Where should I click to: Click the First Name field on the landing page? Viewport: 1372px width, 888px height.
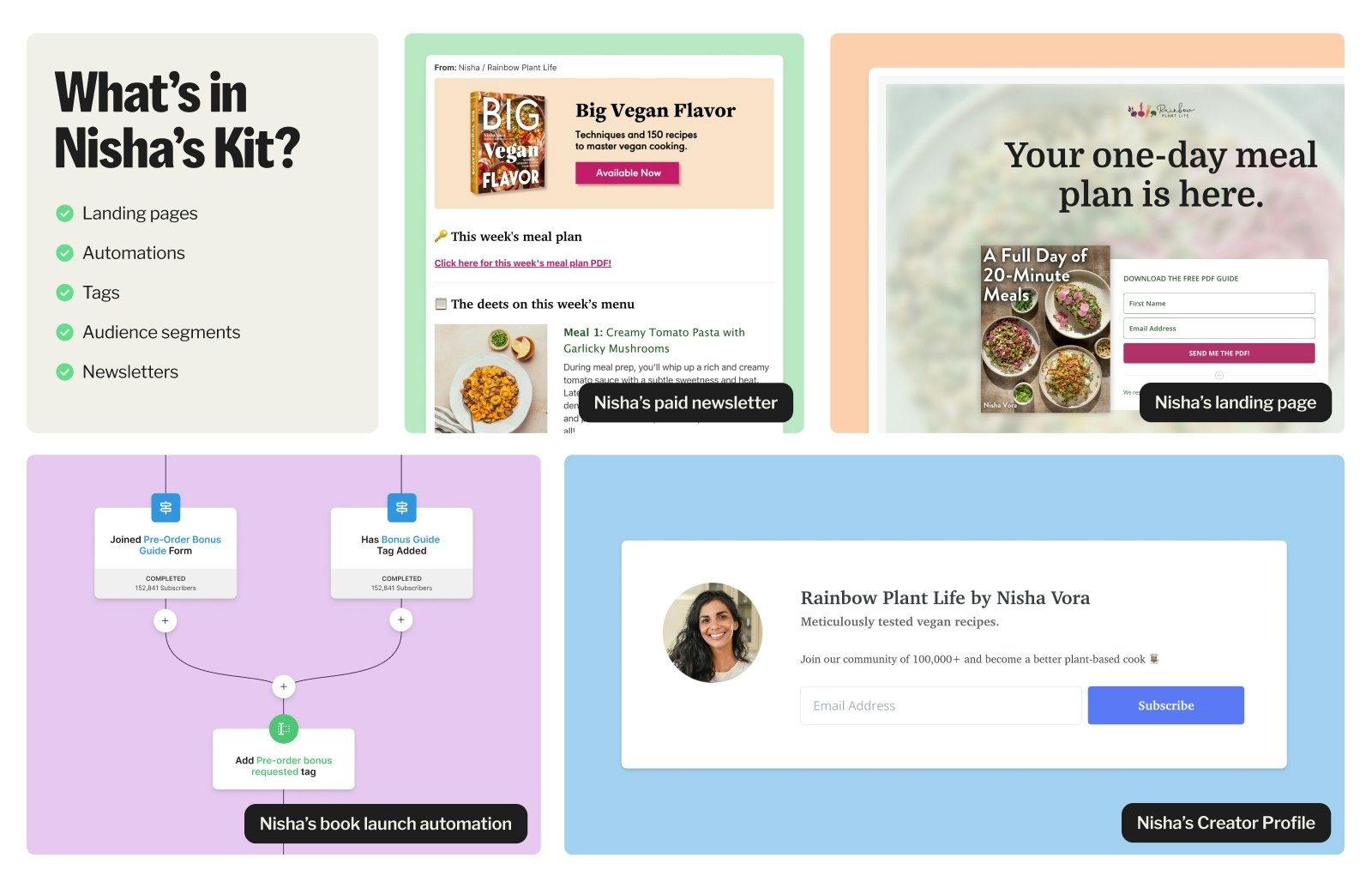1219,303
